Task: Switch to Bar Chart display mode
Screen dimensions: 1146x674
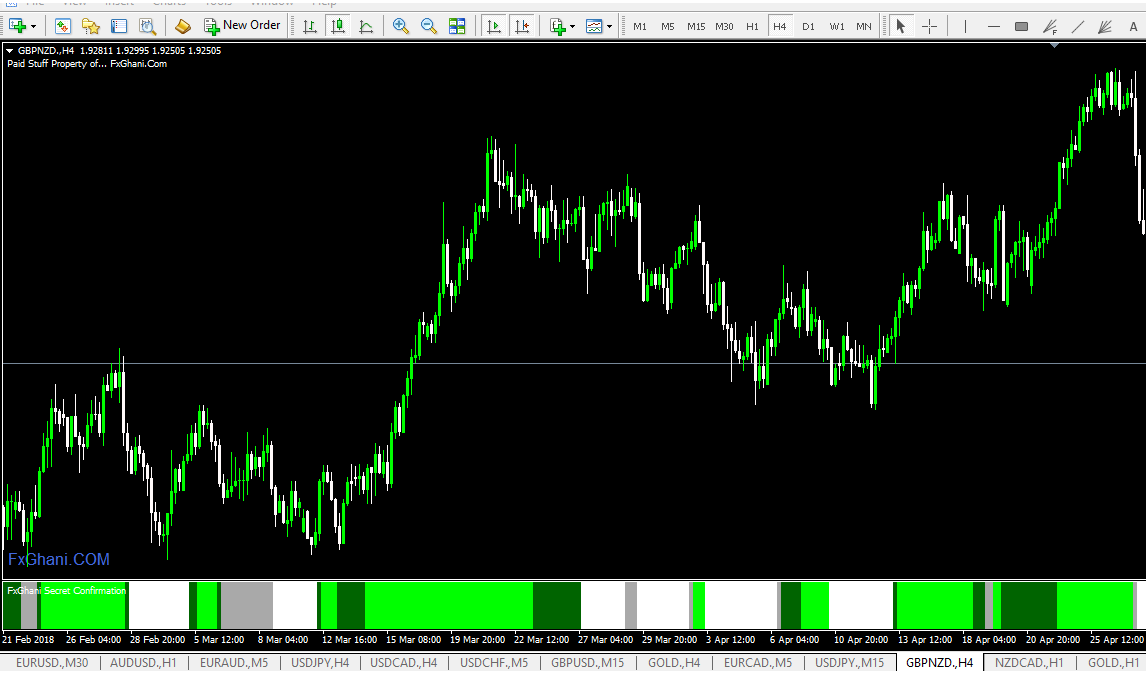Action: click(310, 26)
